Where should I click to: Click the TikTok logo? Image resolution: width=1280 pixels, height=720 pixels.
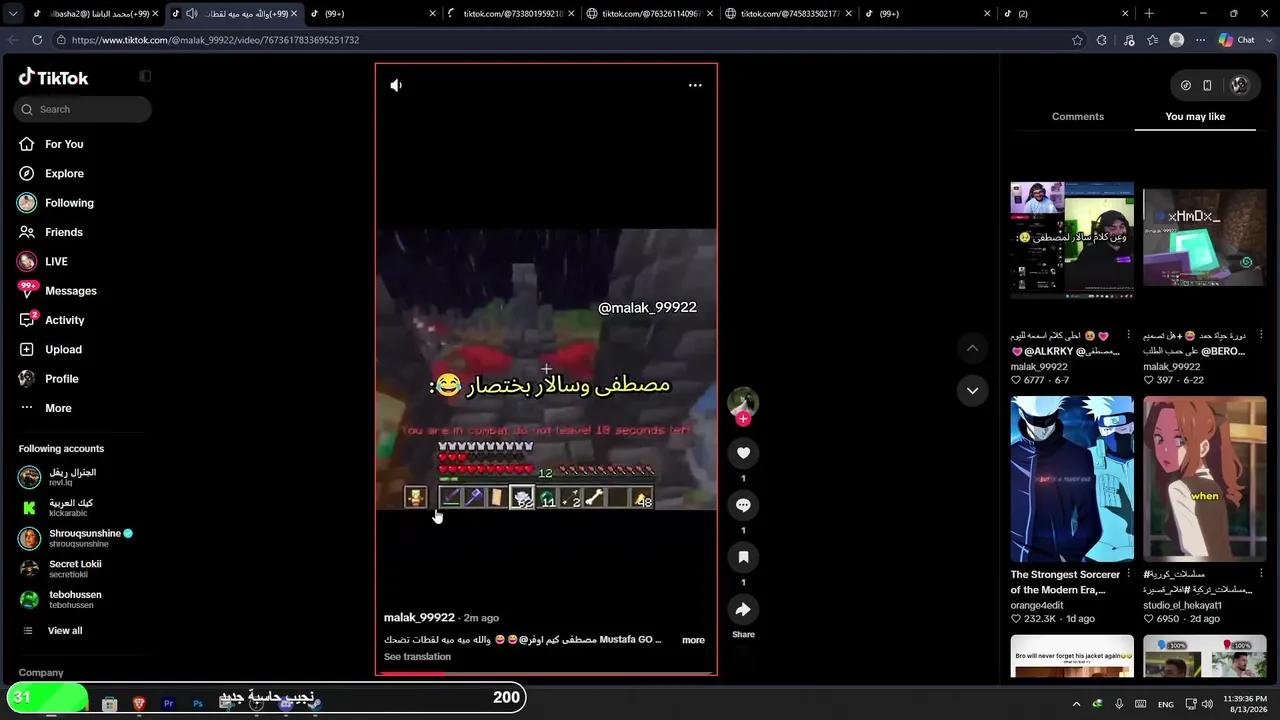(x=54, y=77)
